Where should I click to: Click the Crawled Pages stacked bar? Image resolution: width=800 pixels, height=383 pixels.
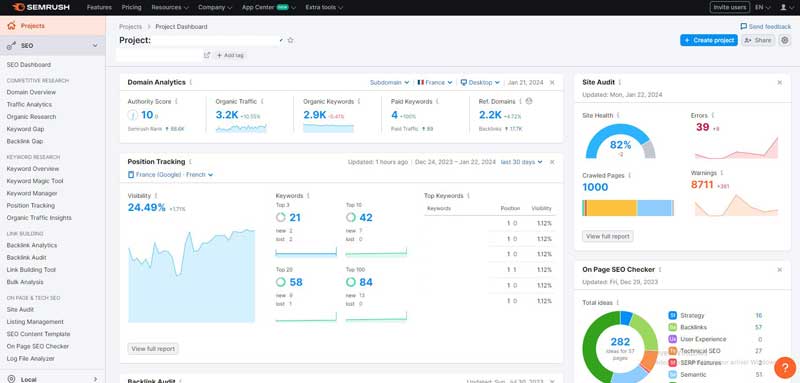click(628, 208)
